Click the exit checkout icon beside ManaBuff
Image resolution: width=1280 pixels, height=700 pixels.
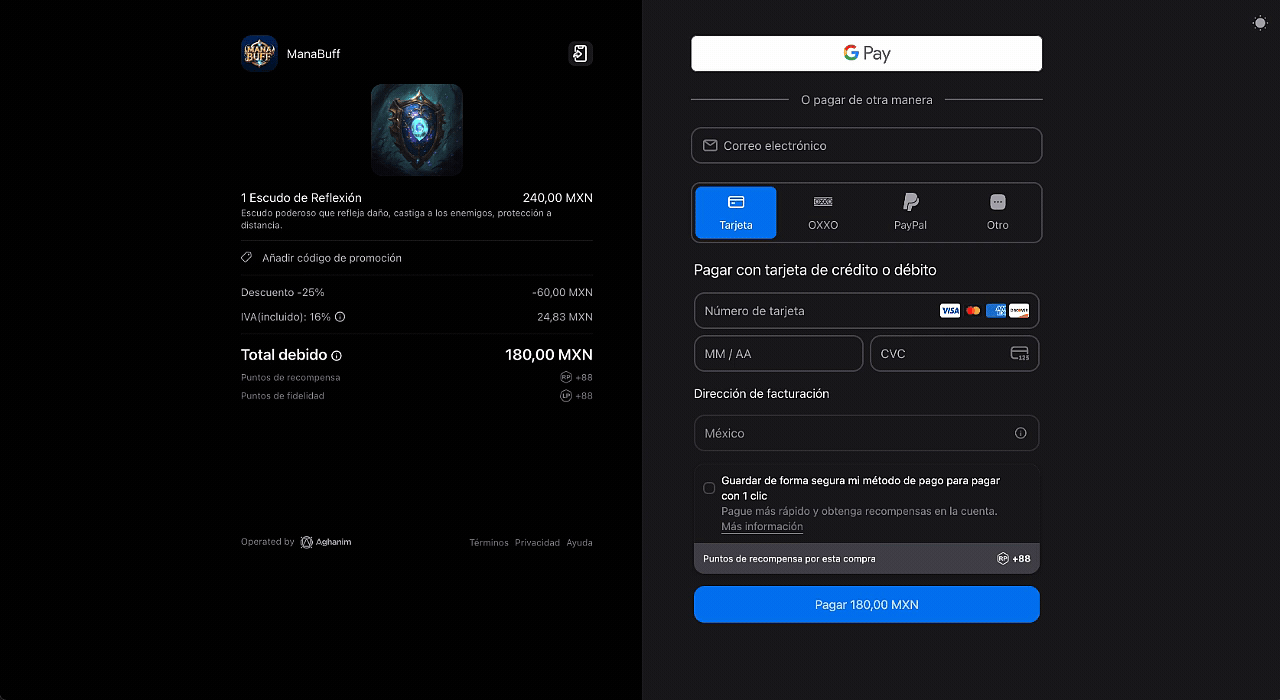[x=580, y=54]
